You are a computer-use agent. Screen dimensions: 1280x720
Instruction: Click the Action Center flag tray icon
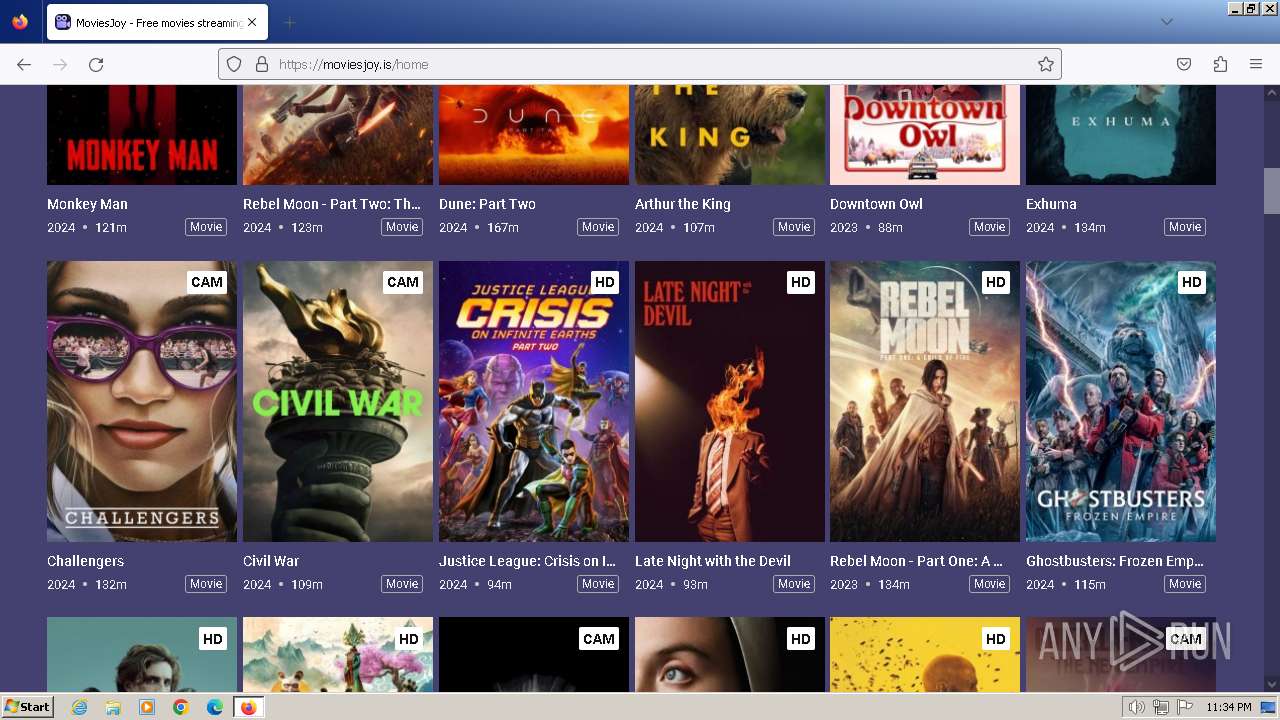tap(1185, 707)
